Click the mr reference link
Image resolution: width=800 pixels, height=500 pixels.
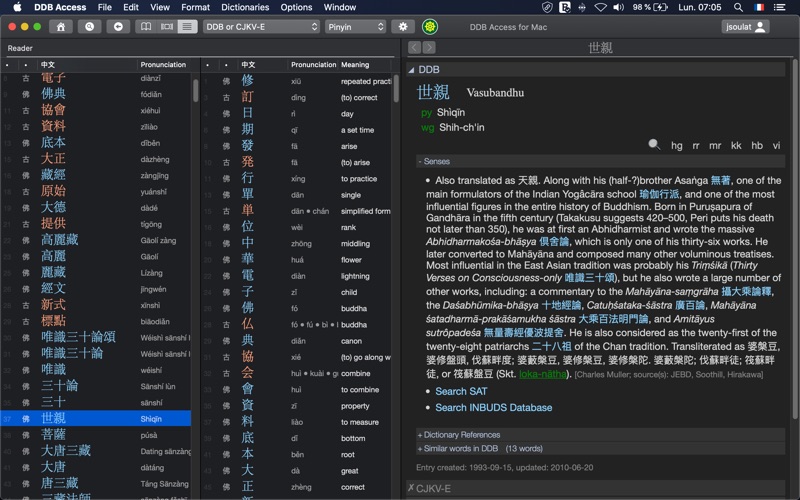click(x=715, y=145)
